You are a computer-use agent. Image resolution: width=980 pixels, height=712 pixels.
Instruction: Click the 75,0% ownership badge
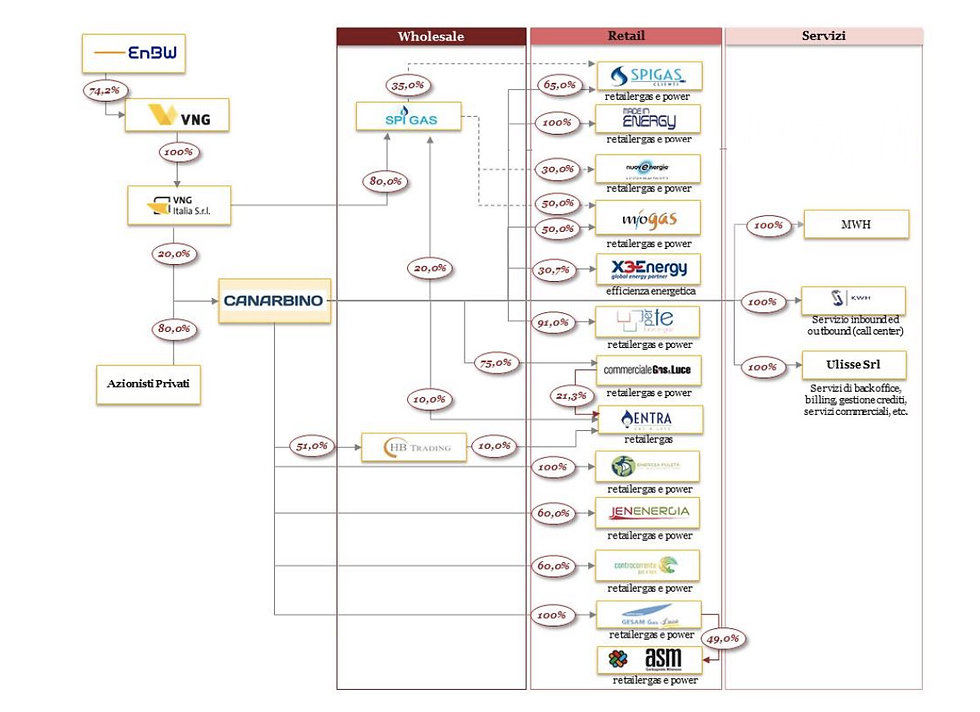[x=496, y=363]
